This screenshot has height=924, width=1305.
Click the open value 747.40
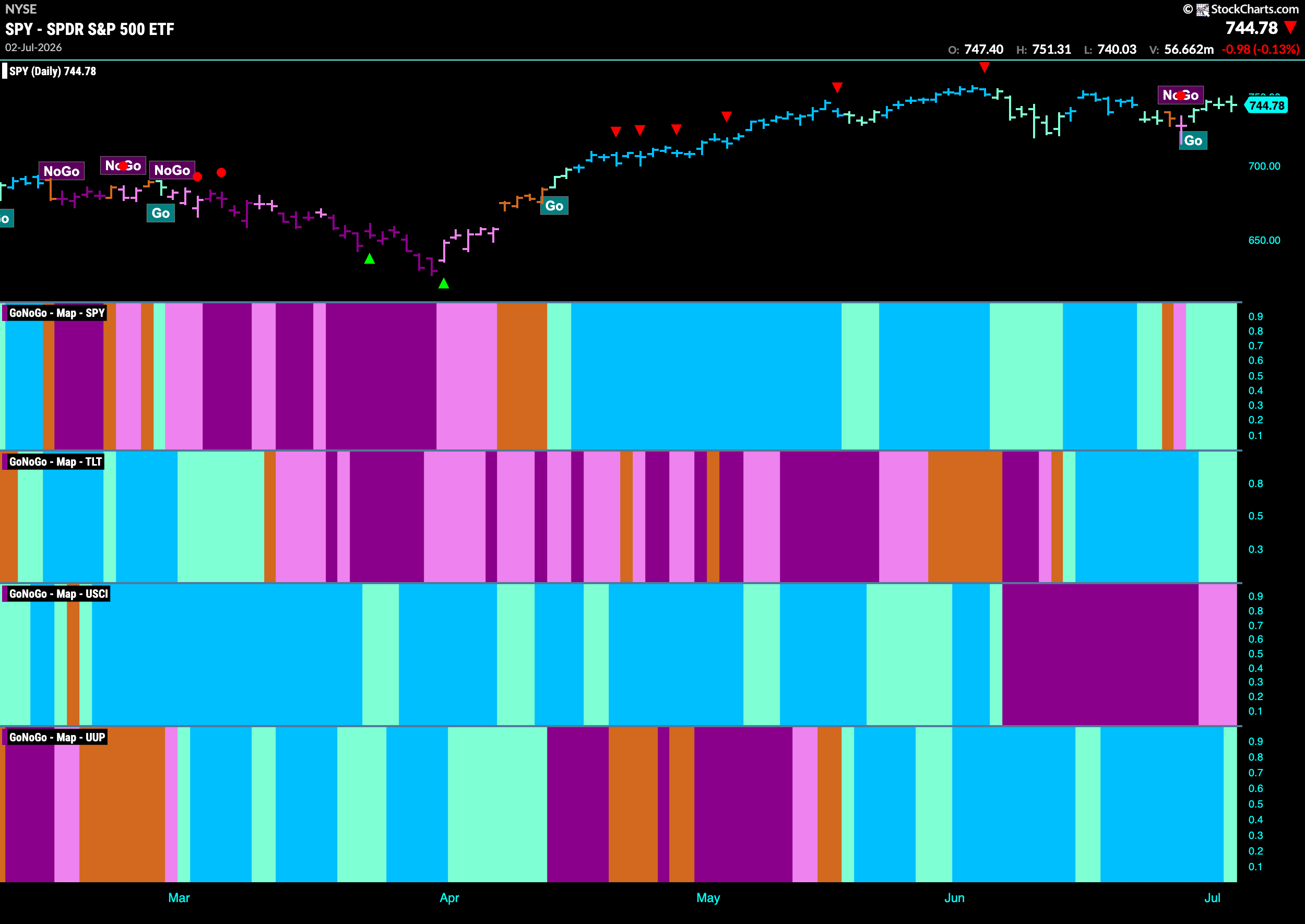tap(983, 50)
